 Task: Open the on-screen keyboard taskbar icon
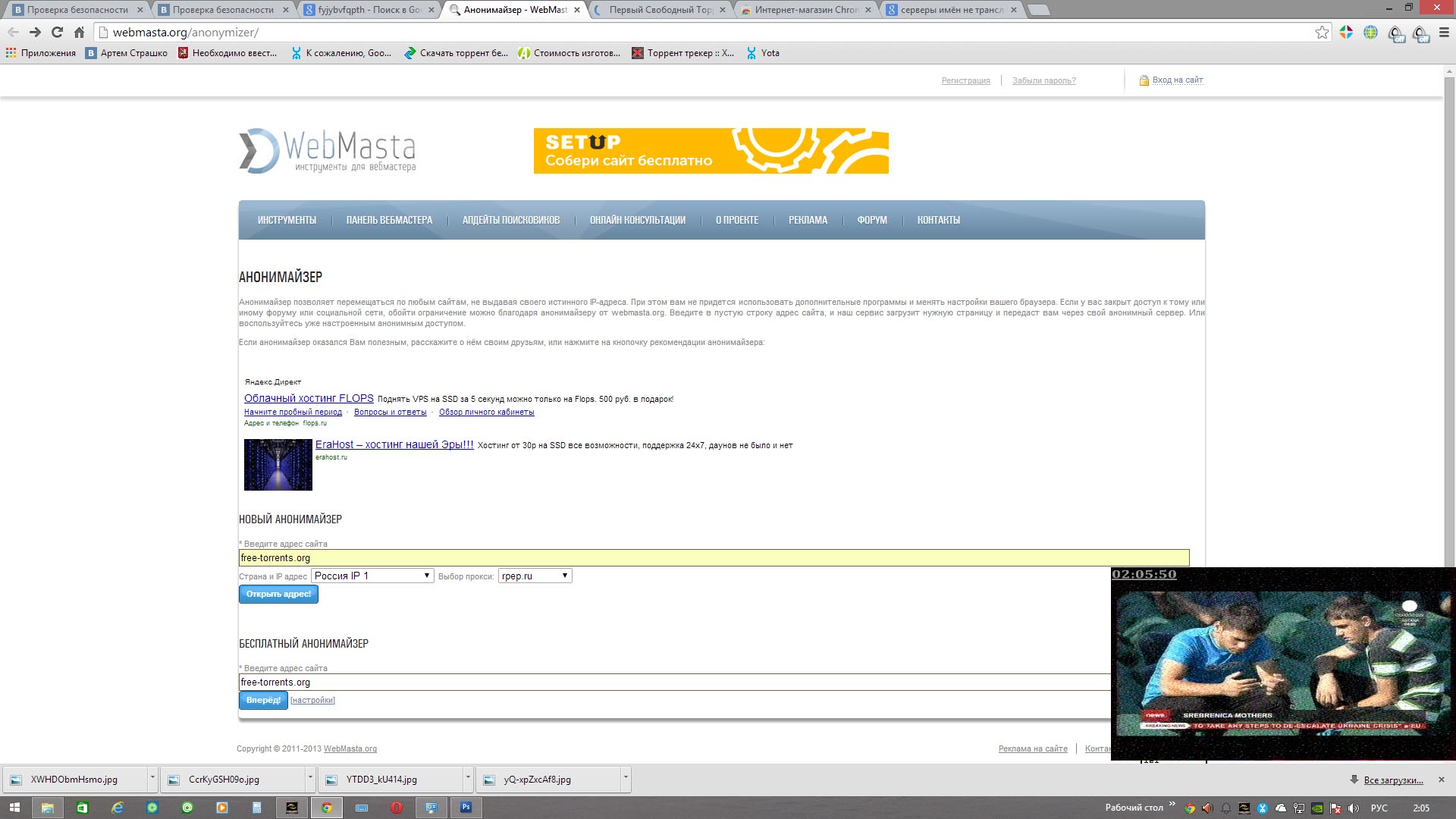pyautogui.click(x=362, y=808)
